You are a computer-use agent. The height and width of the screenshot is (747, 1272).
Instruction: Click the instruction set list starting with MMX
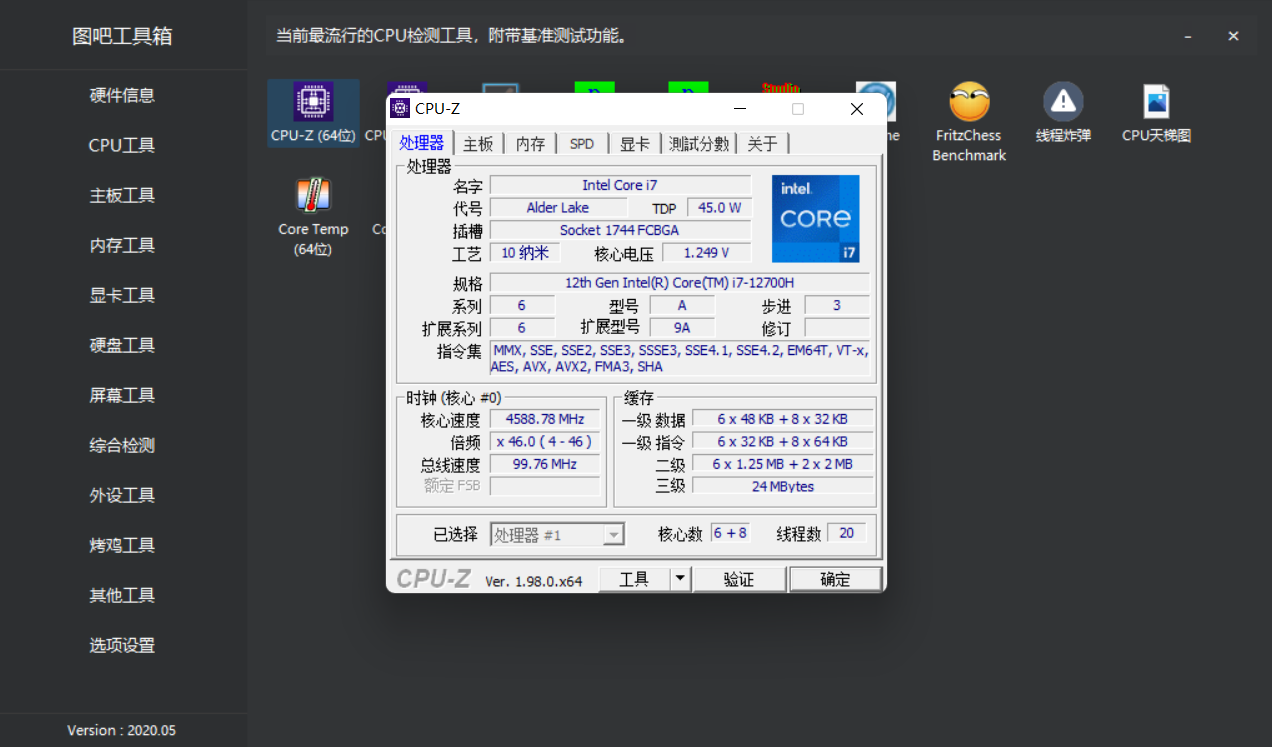[680, 358]
